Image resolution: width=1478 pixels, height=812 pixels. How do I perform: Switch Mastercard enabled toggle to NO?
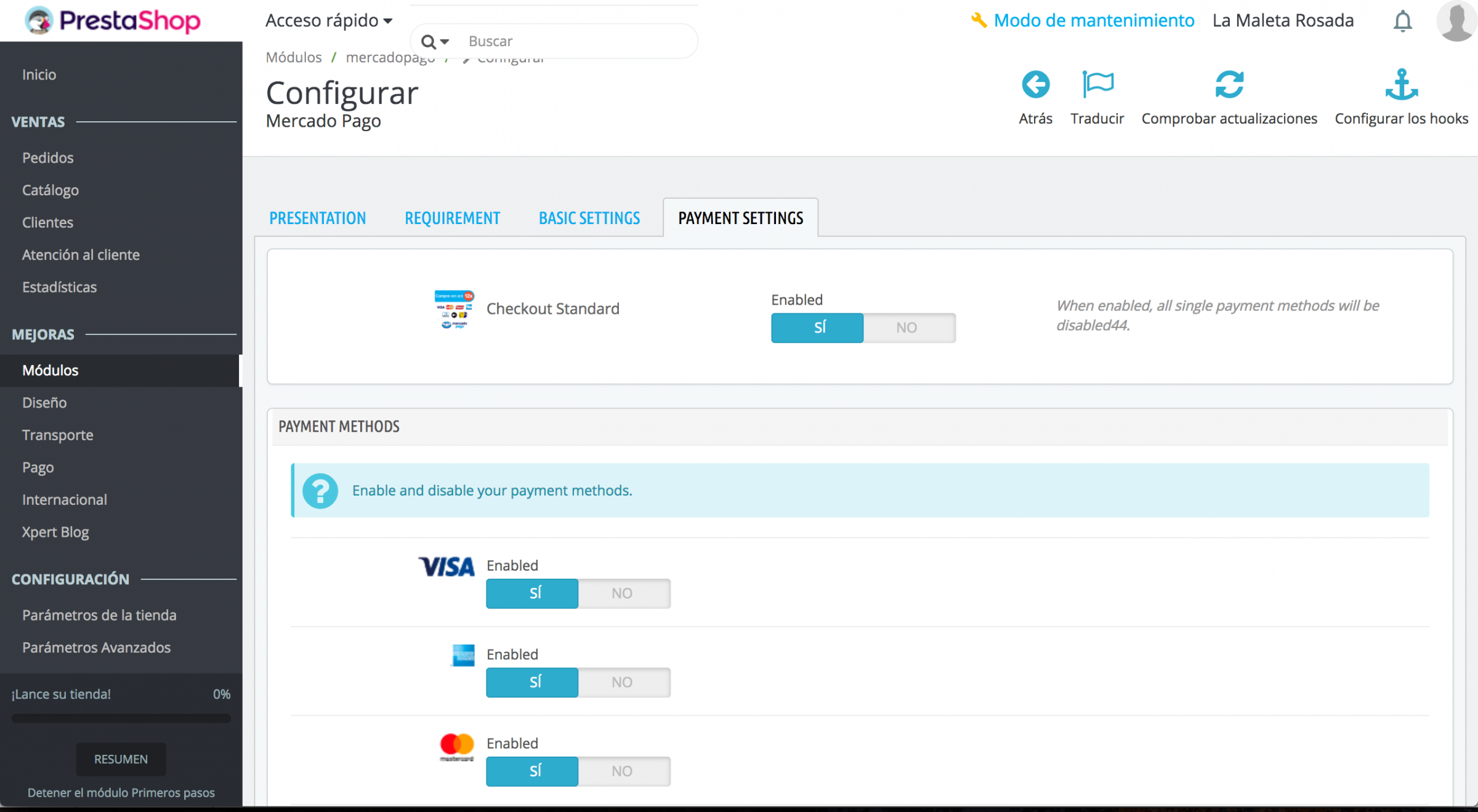623,771
